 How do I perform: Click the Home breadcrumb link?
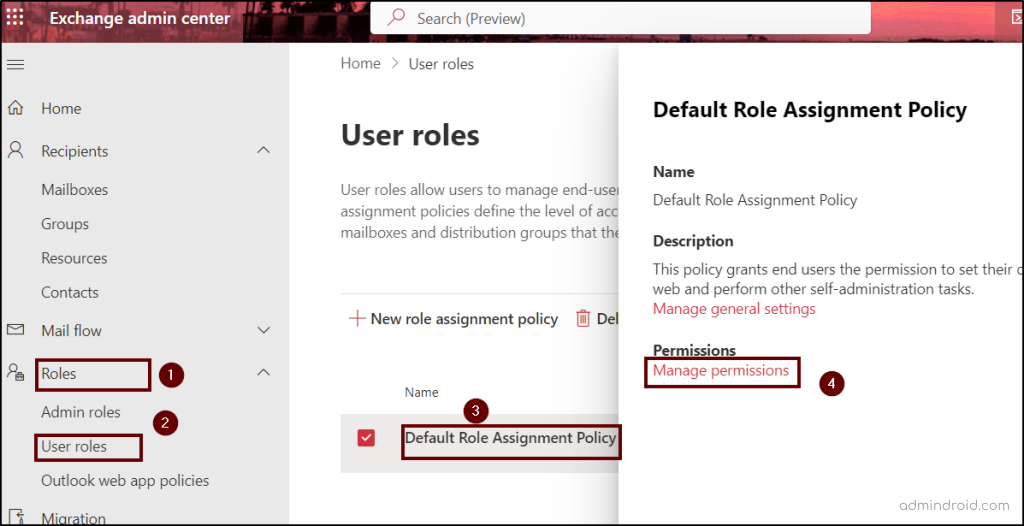[x=360, y=63]
